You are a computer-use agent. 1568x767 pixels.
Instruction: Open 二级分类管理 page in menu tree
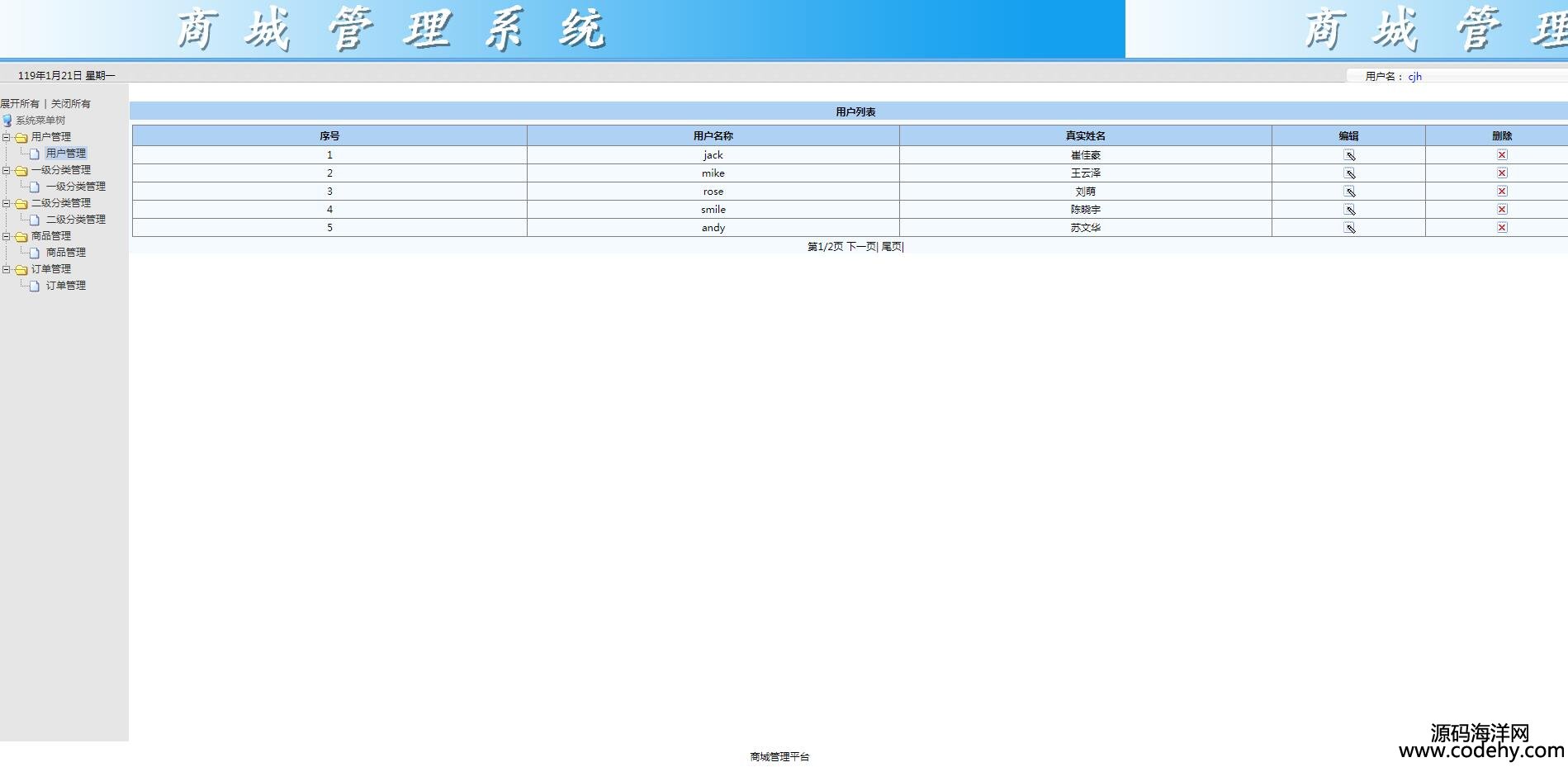click(x=76, y=220)
